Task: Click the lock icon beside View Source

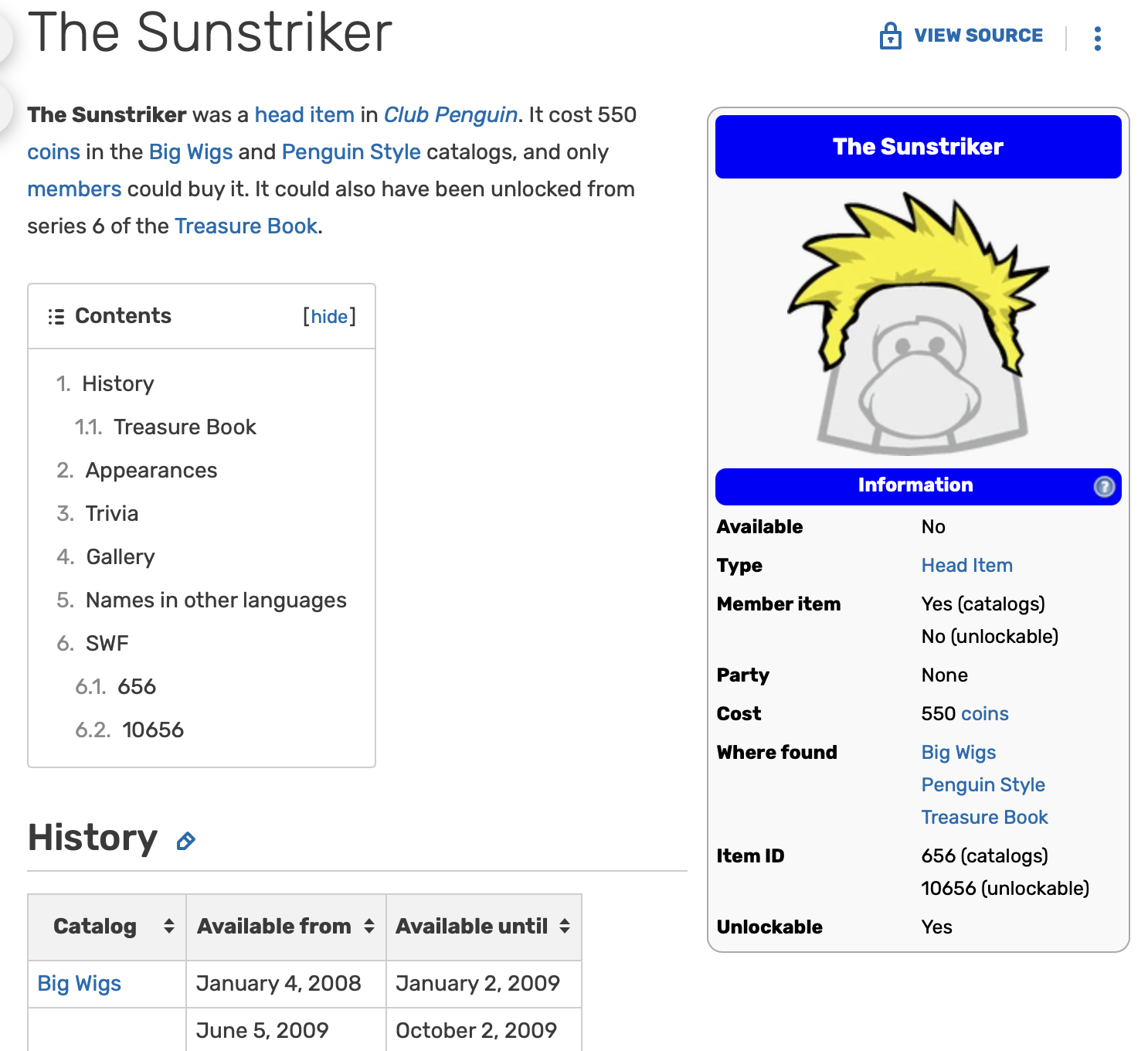Action: 890,36
